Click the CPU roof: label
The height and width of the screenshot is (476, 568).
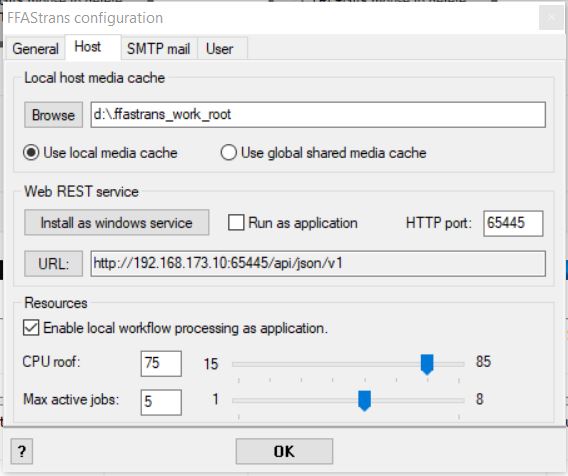pos(51,362)
